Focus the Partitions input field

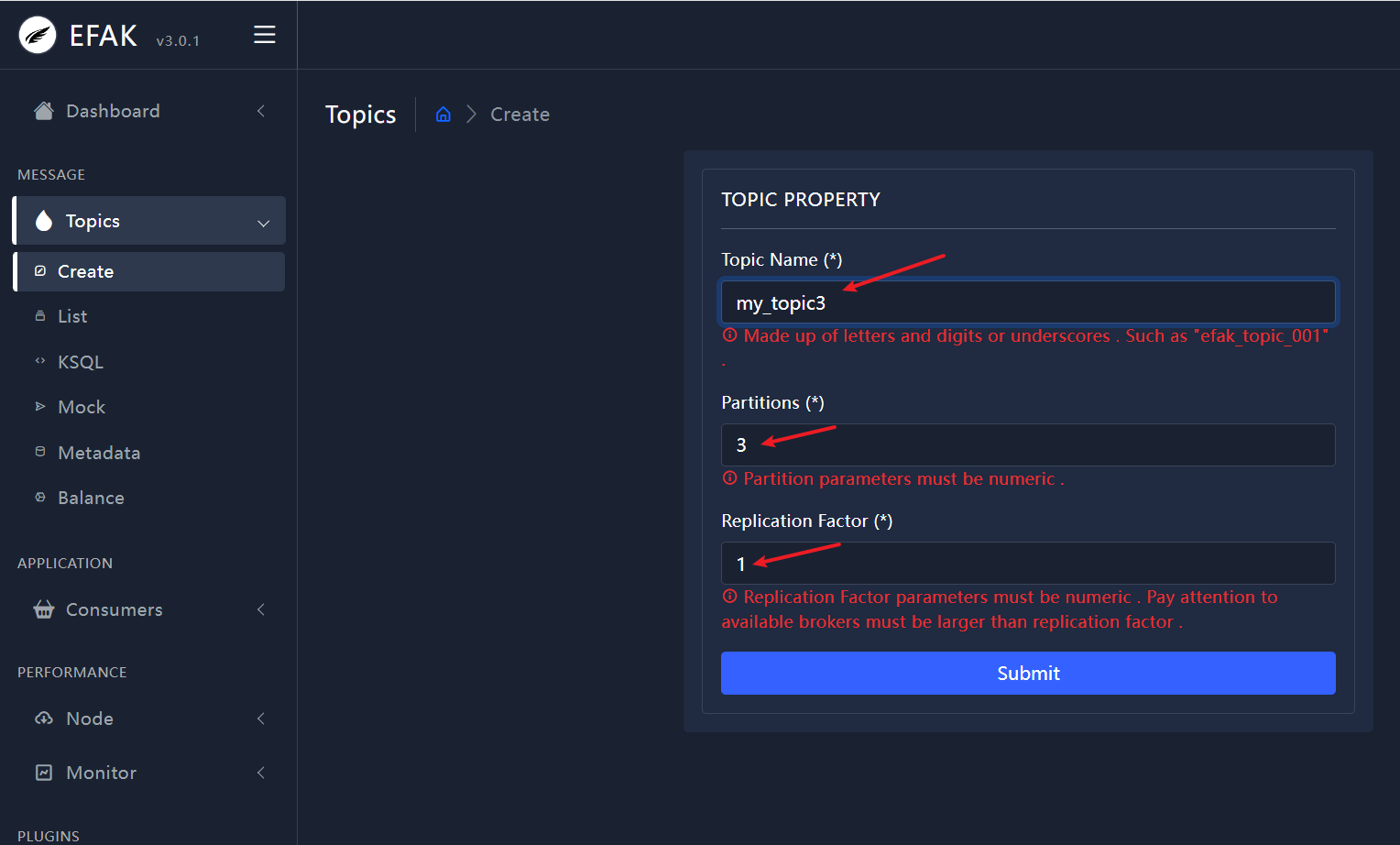point(1028,444)
